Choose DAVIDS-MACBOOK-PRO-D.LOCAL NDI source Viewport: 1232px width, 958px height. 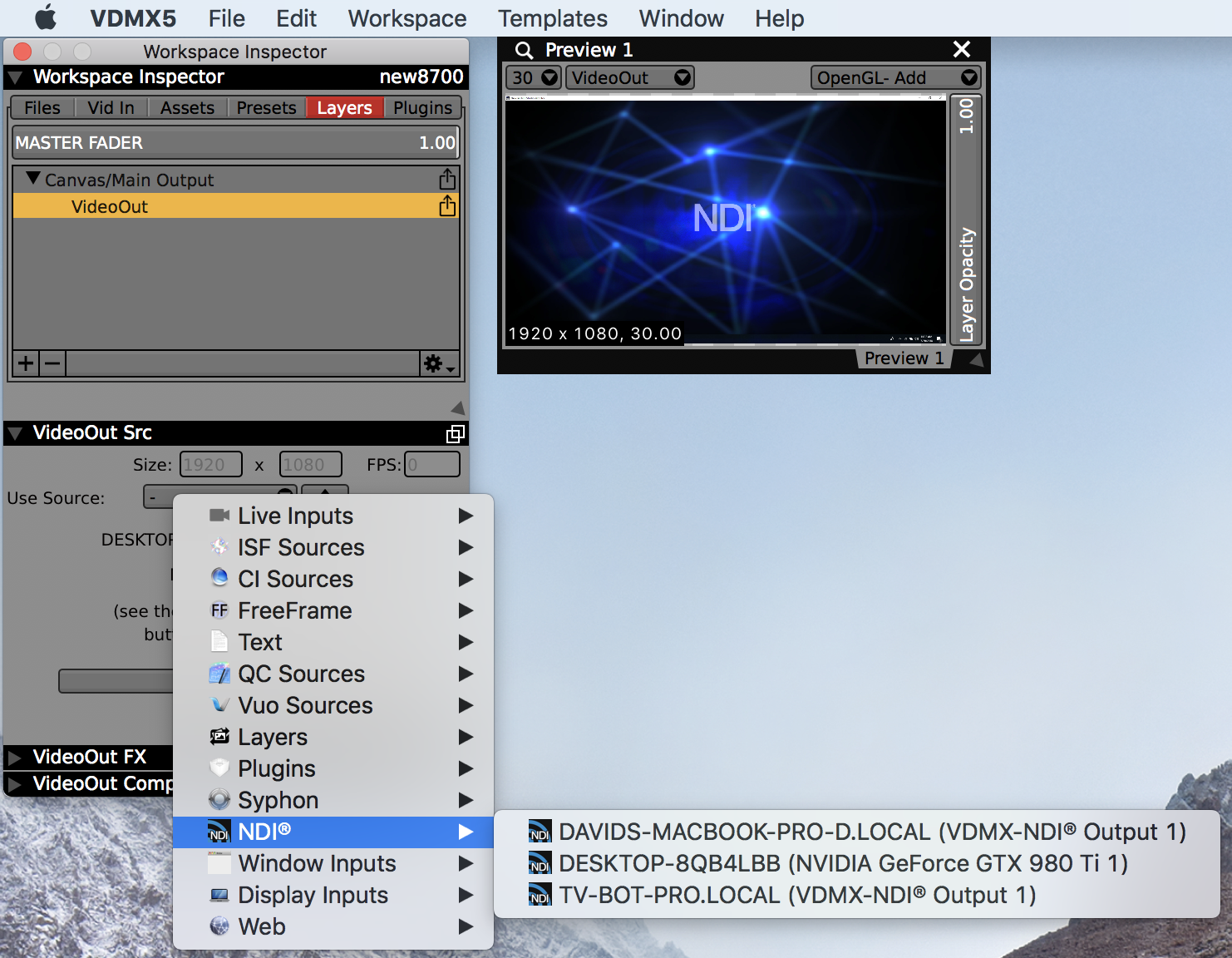point(857,832)
